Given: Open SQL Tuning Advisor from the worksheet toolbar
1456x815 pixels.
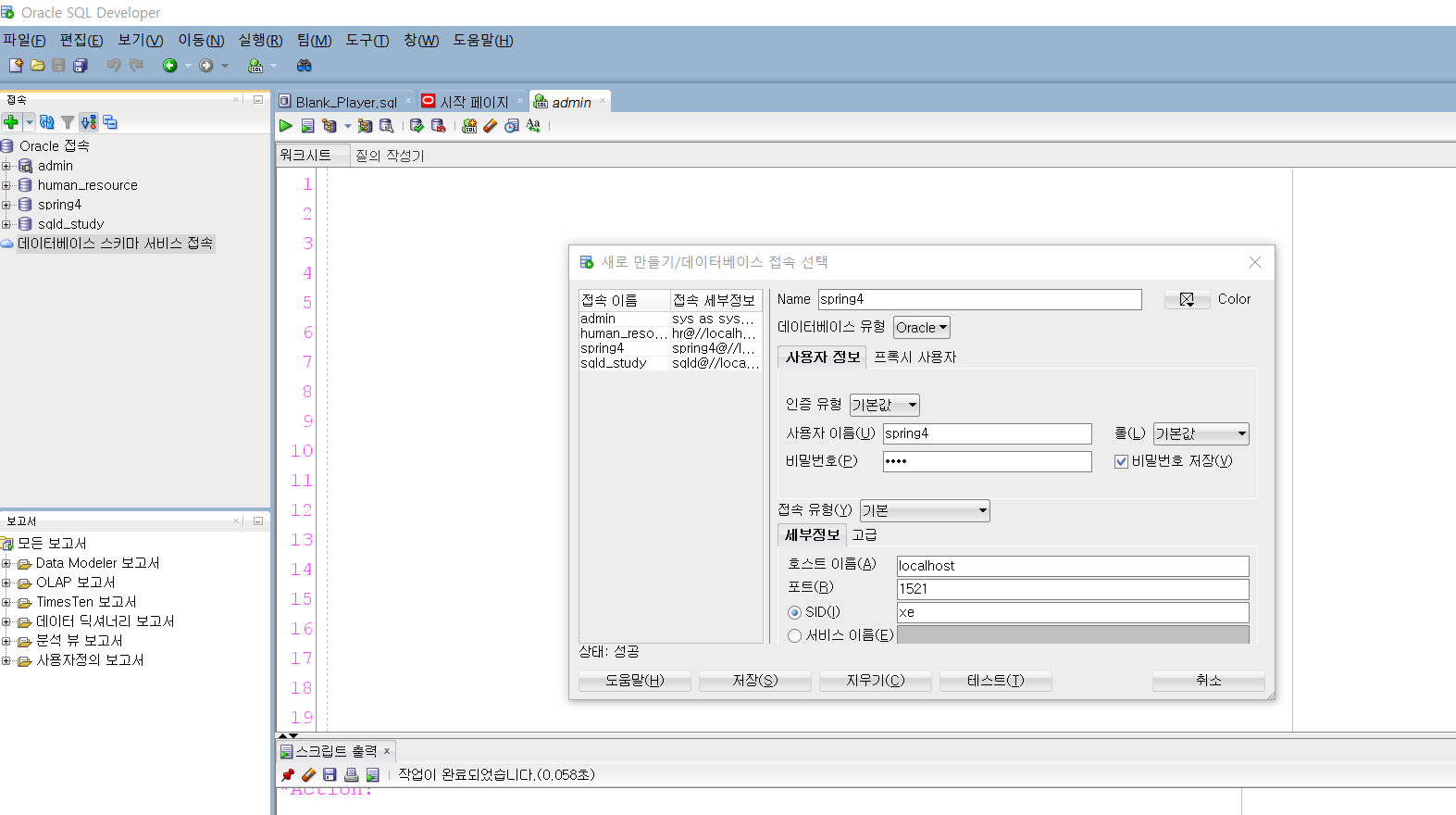Looking at the screenshot, I should tap(387, 126).
